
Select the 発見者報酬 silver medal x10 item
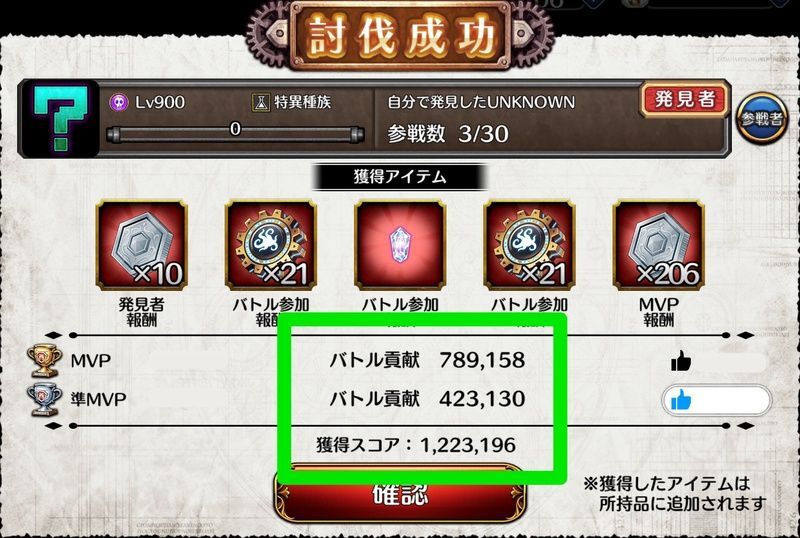[141, 246]
